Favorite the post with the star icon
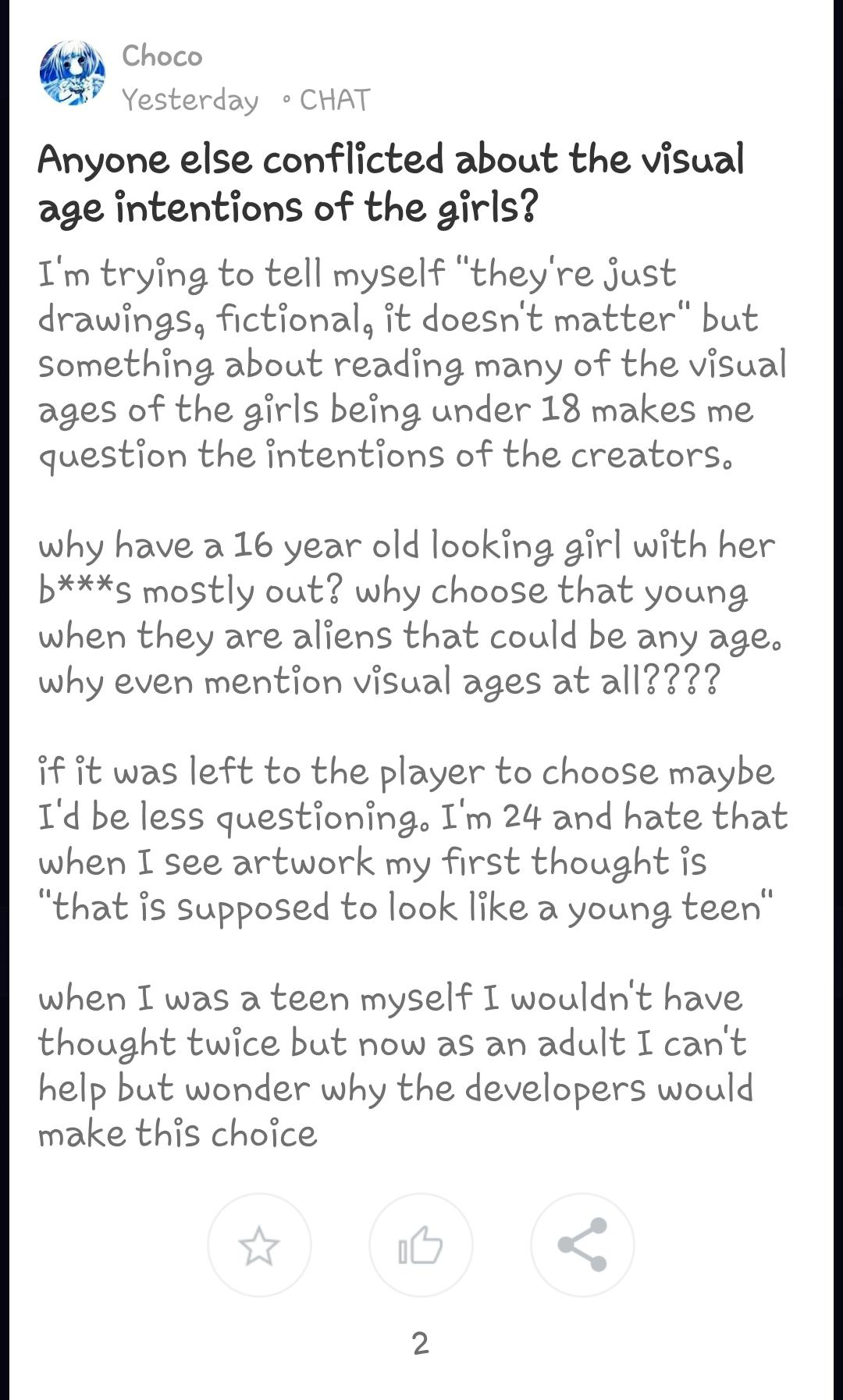This screenshot has height=1400, width=843. click(259, 1245)
